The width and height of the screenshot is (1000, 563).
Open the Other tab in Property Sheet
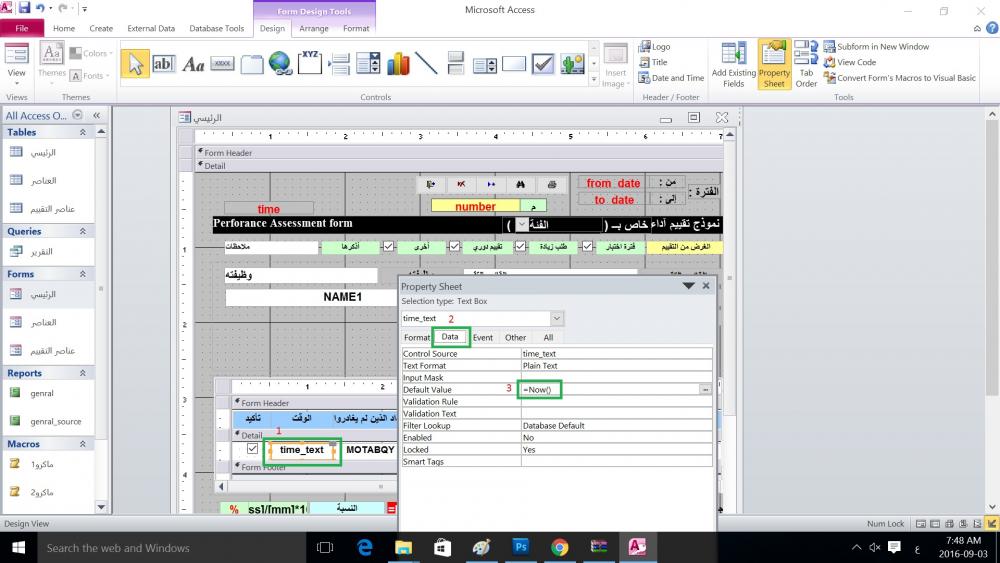point(515,337)
